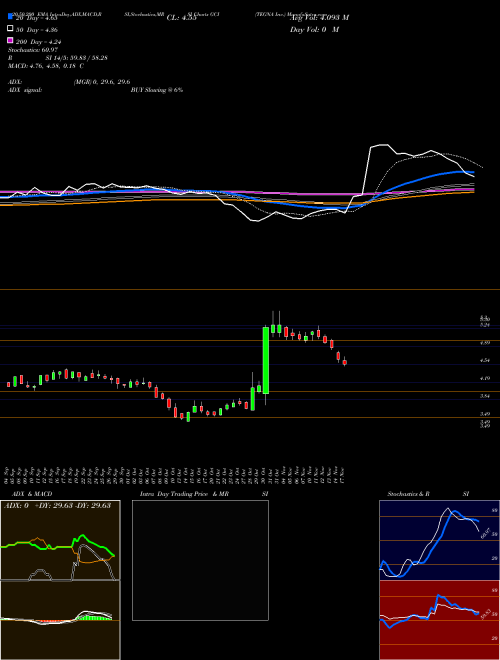Click the 'BUY Slowing @ 6%' ADX signal
This screenshot has width=500, height=660.
coord(157,90)
